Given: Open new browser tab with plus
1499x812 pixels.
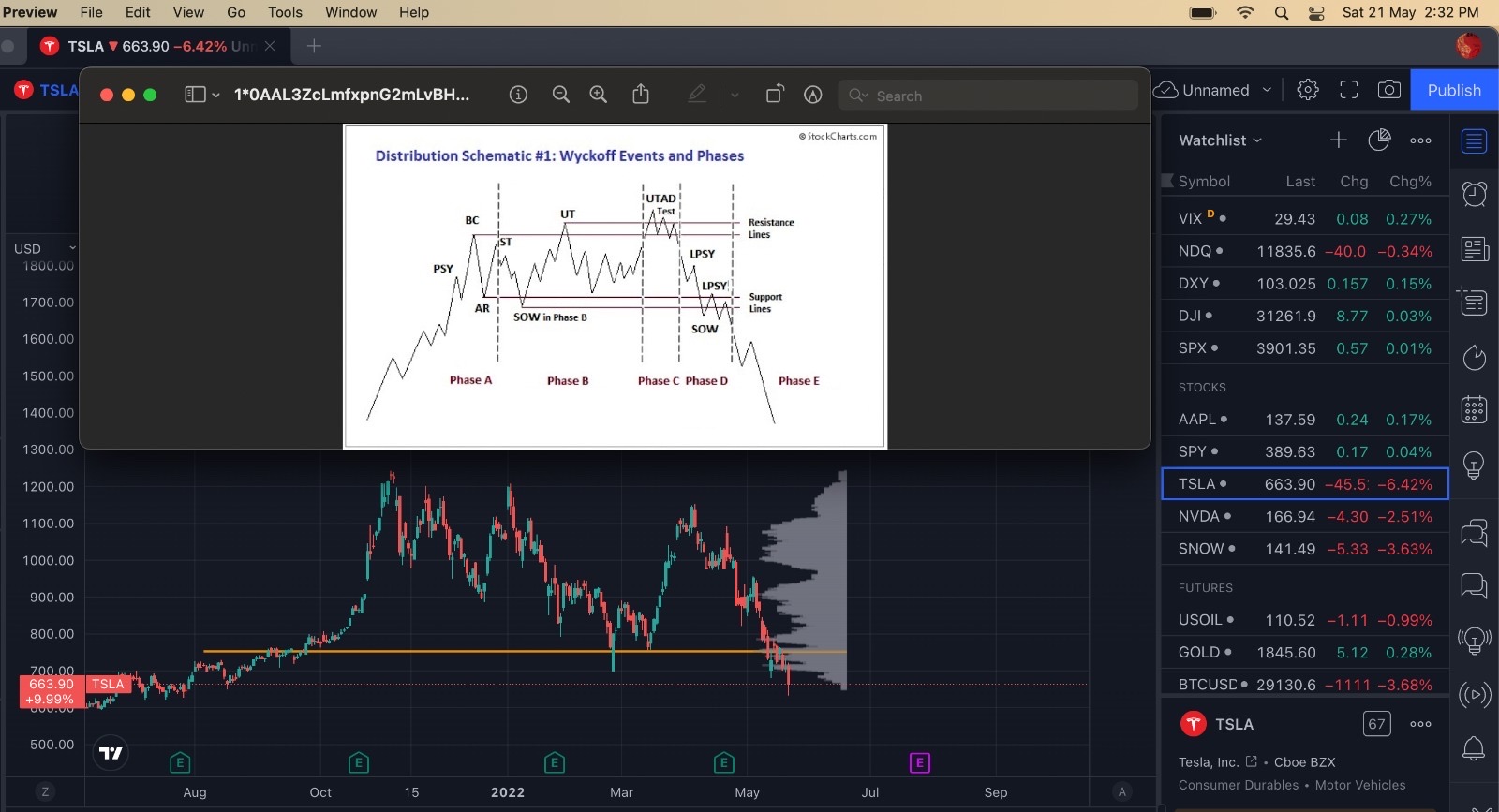Looking at the screenshot, I should (x=314, y=46).
